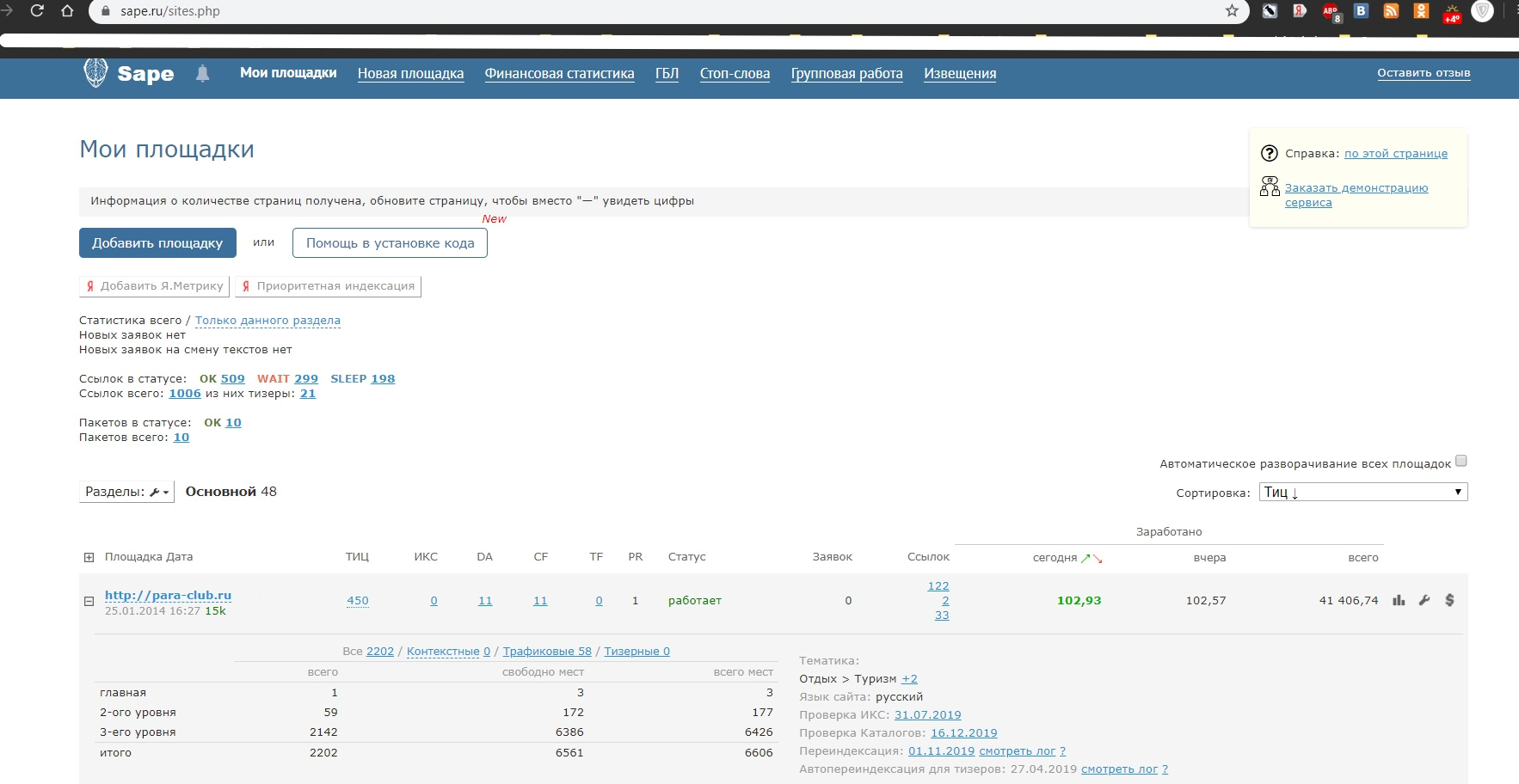Open the packages total 10 link
The image size is (1519, 784).
(181, 438)
